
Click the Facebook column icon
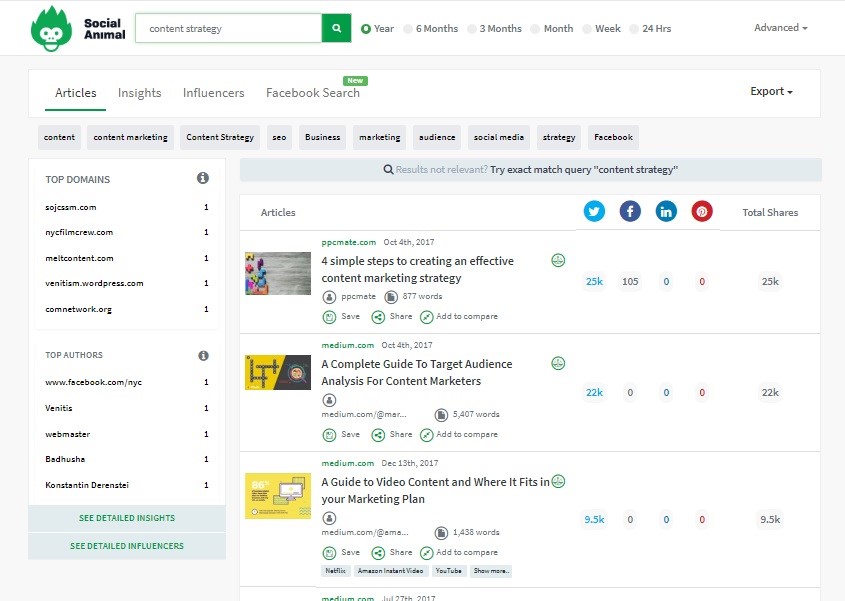point(630,211)
